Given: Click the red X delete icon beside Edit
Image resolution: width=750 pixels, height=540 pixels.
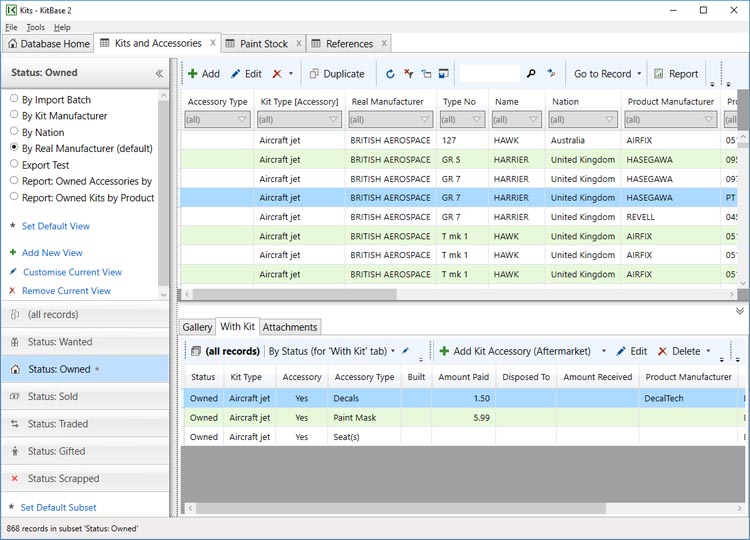Looking at the screenshot, I should (x=277, y=74).
